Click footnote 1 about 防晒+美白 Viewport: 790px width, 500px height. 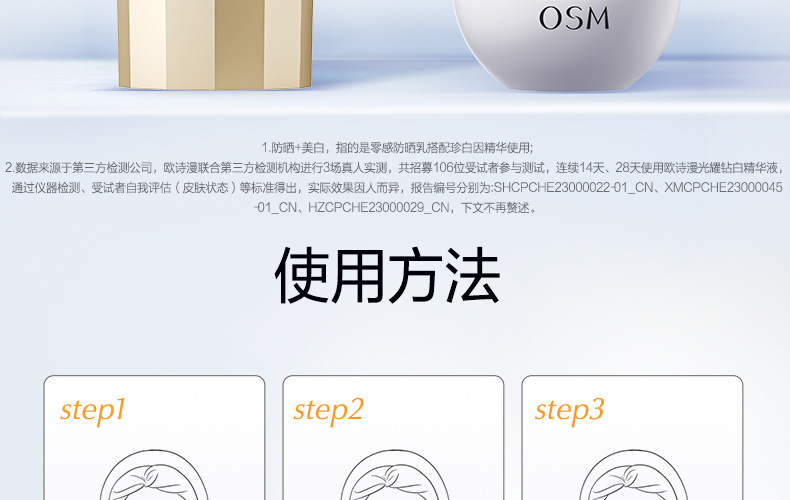[x=397, y=148]
